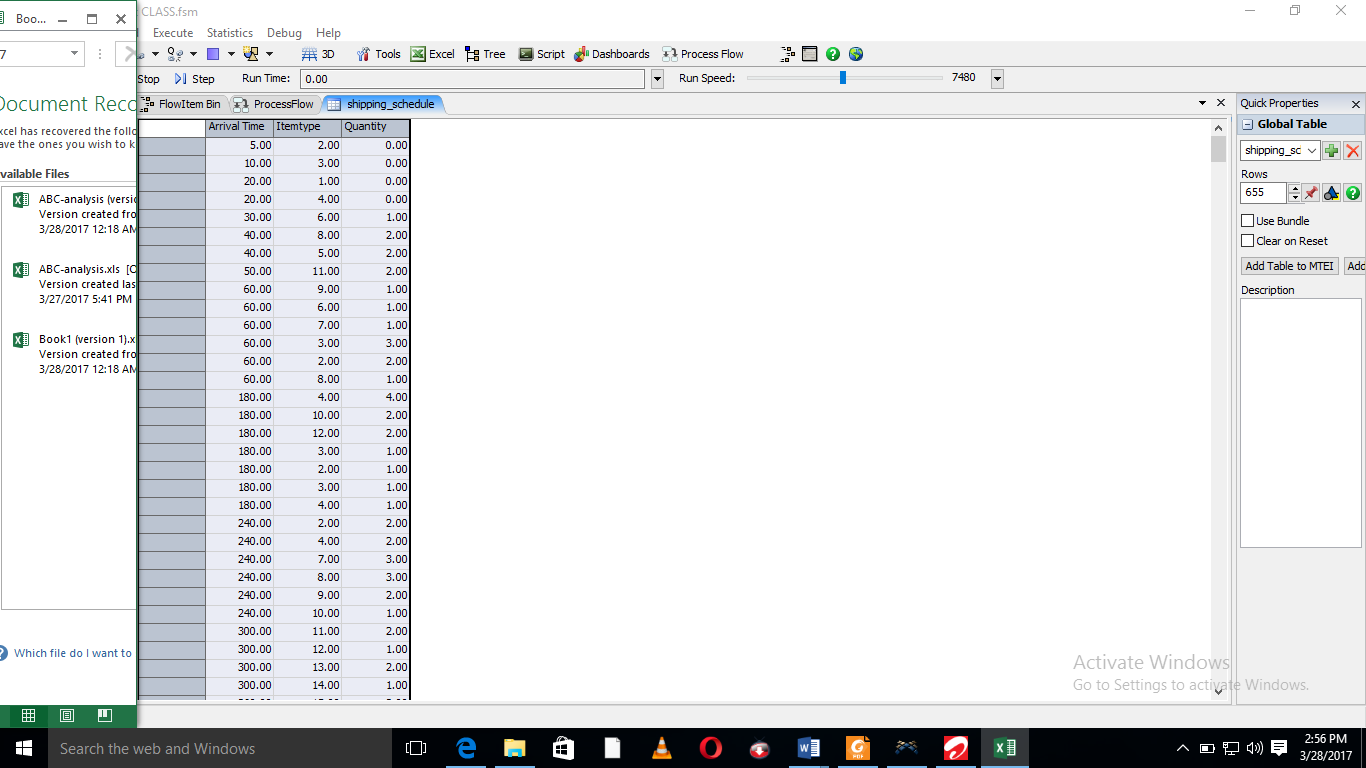Open the shipping_sc table name dropdown
This screenshot has height=768, width=1366.
pos(1311,151)
